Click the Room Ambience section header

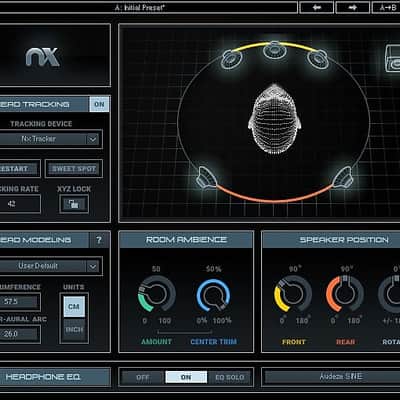[x=186, y=240]
